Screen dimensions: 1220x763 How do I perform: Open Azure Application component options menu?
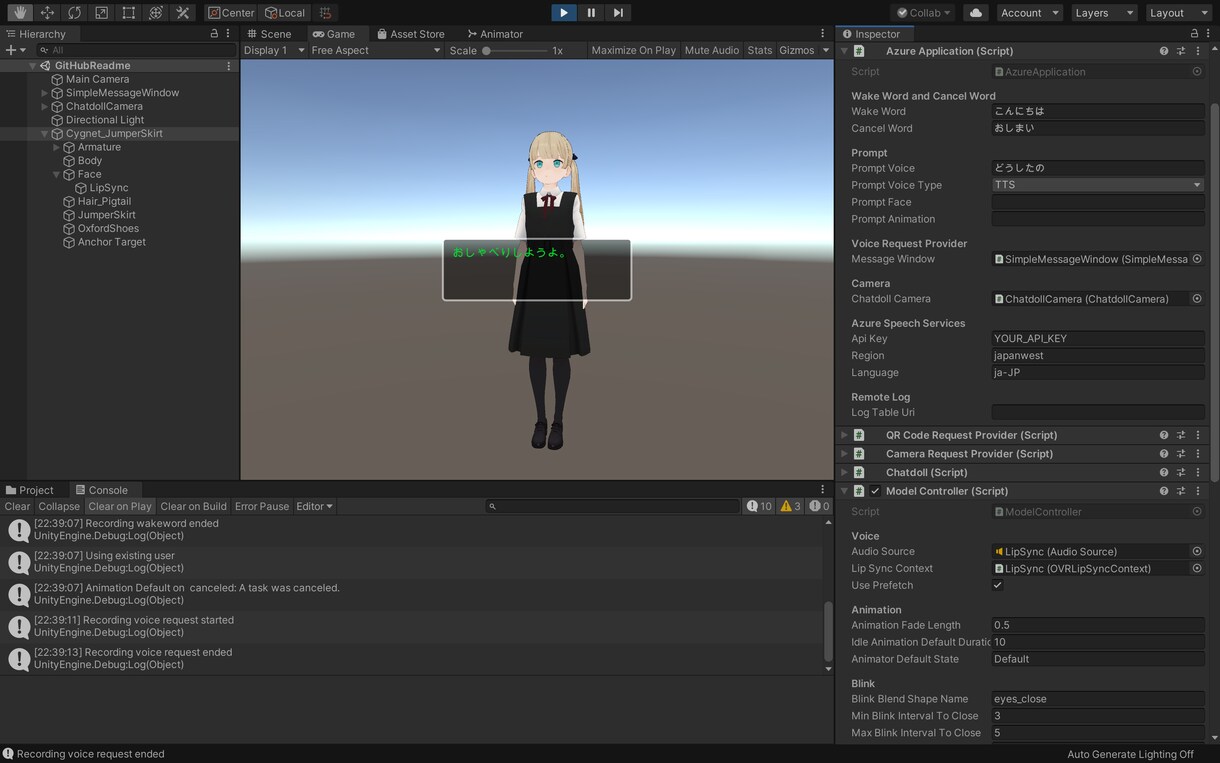[x=1198, y=51]
